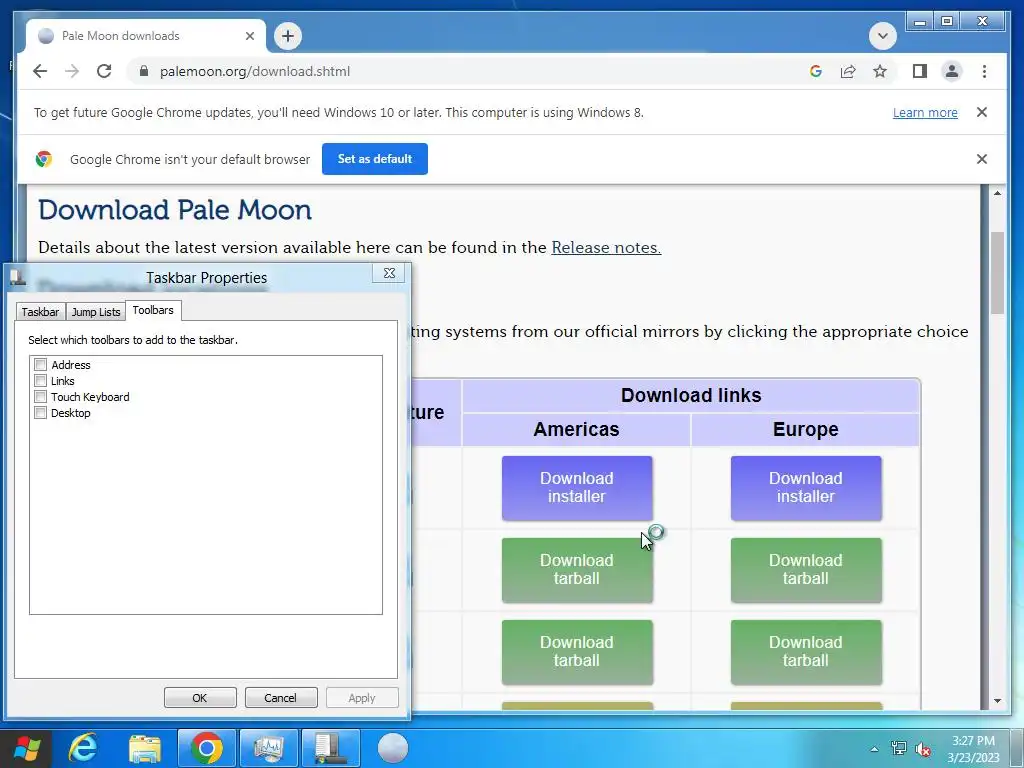
Task: Dismiss the default browser bar
Action: [x=982, y=159]
